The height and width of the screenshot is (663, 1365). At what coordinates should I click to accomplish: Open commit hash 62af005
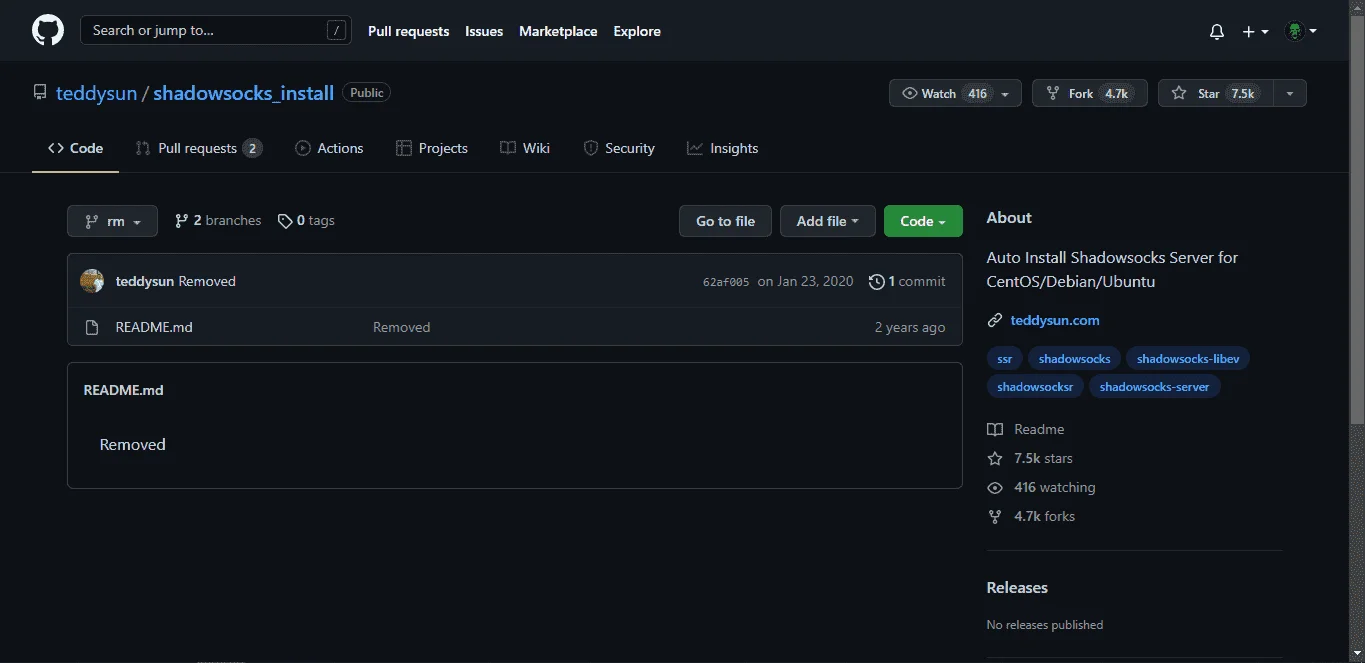[x=726, y=282]
